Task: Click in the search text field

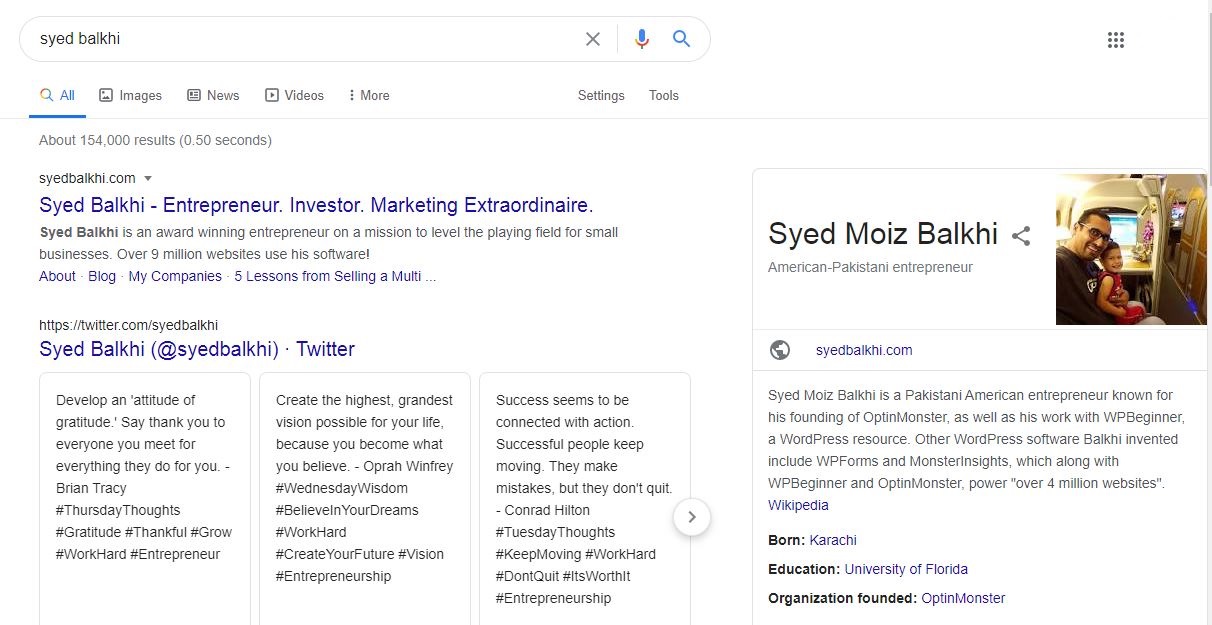Action: 300,39
